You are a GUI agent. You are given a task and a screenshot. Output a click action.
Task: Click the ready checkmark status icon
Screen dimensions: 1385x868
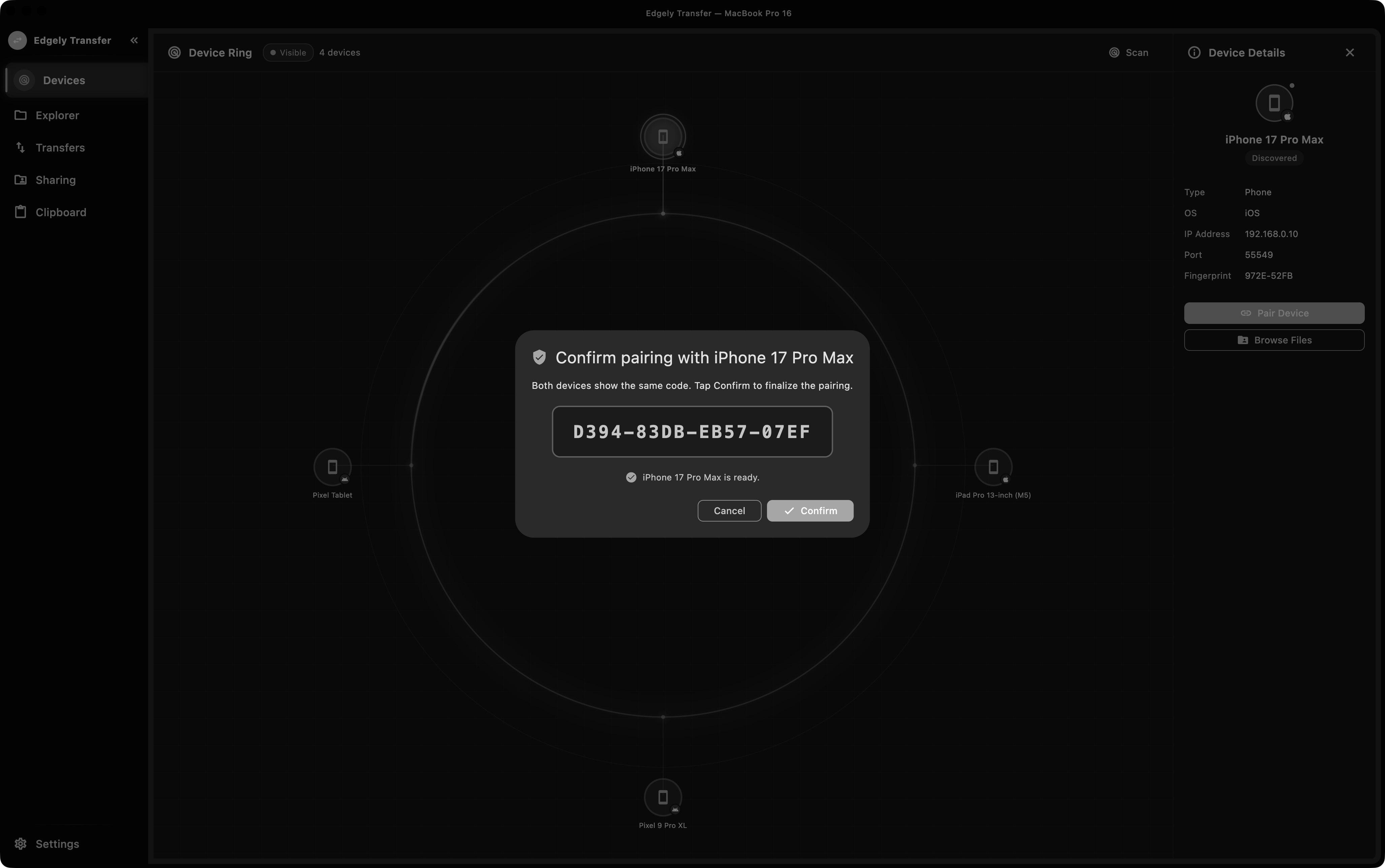click(631, 477)
